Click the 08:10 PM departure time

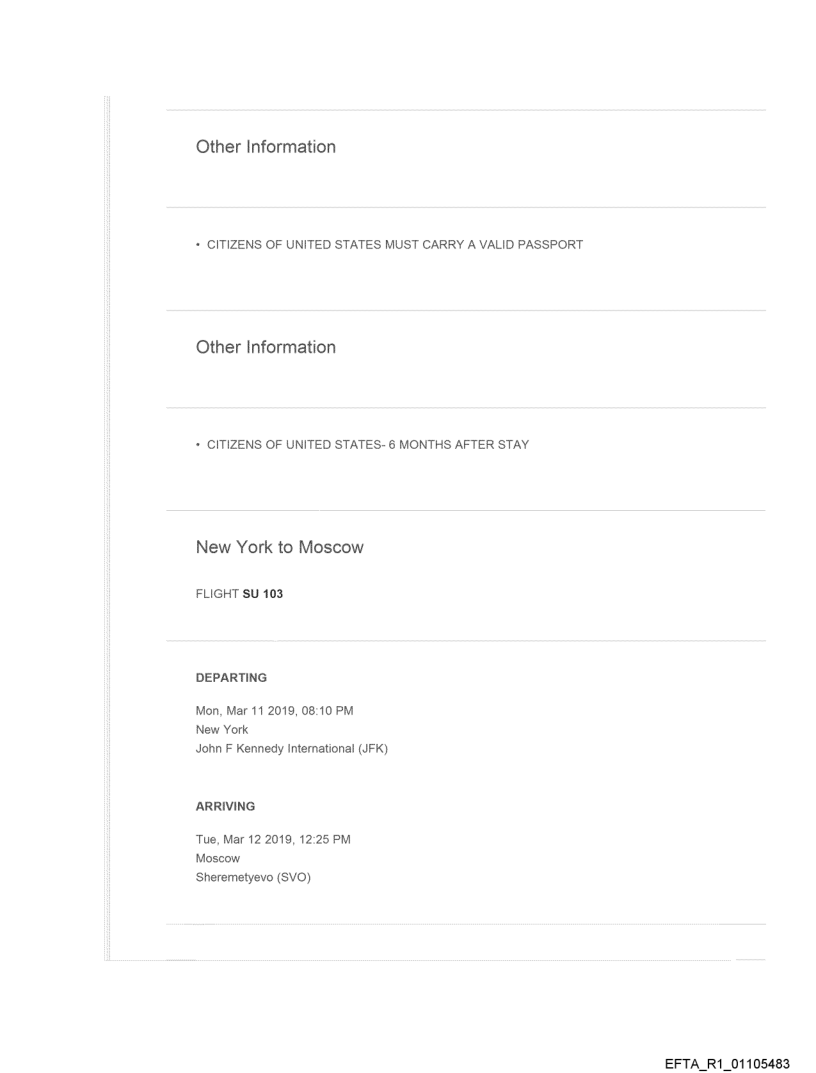(x=325, y=711)
